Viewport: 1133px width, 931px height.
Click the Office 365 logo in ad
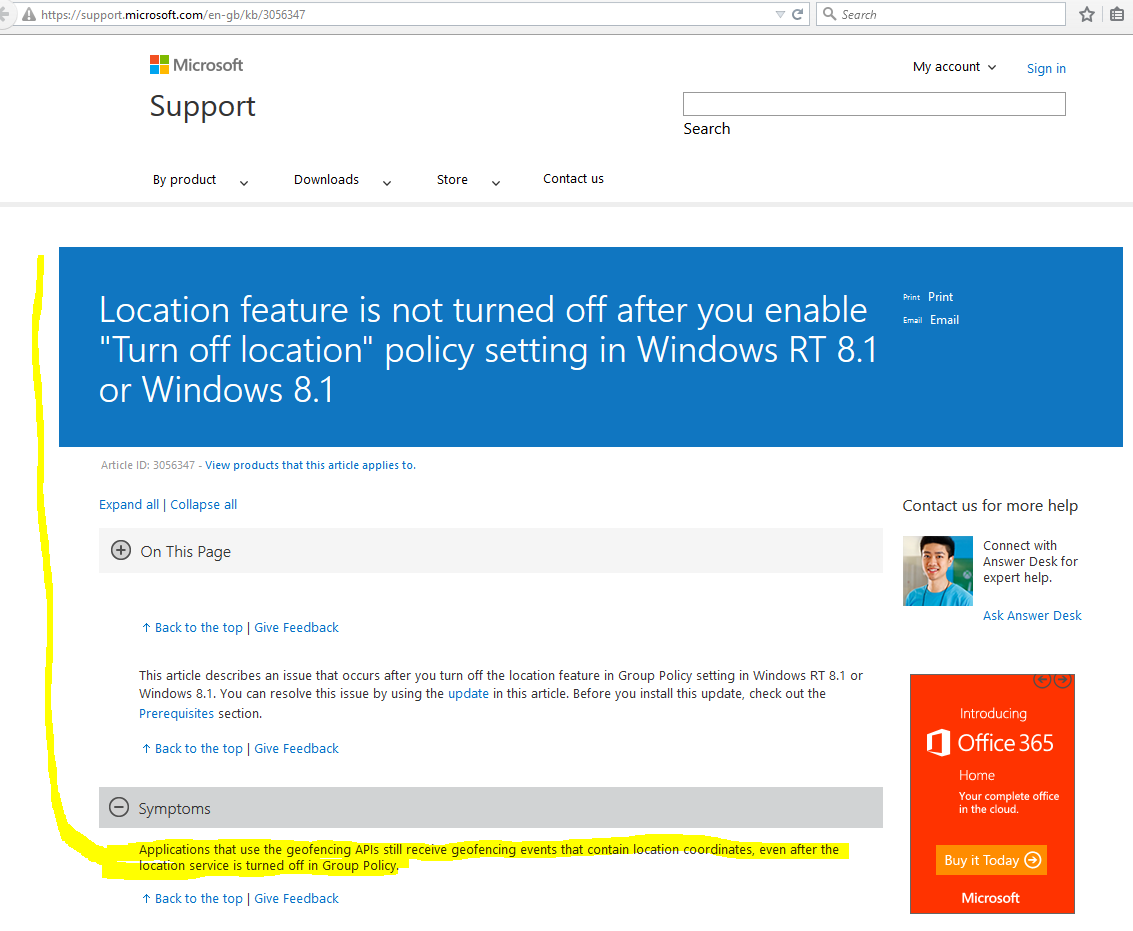pyautogui.click(x=990, y=742)
